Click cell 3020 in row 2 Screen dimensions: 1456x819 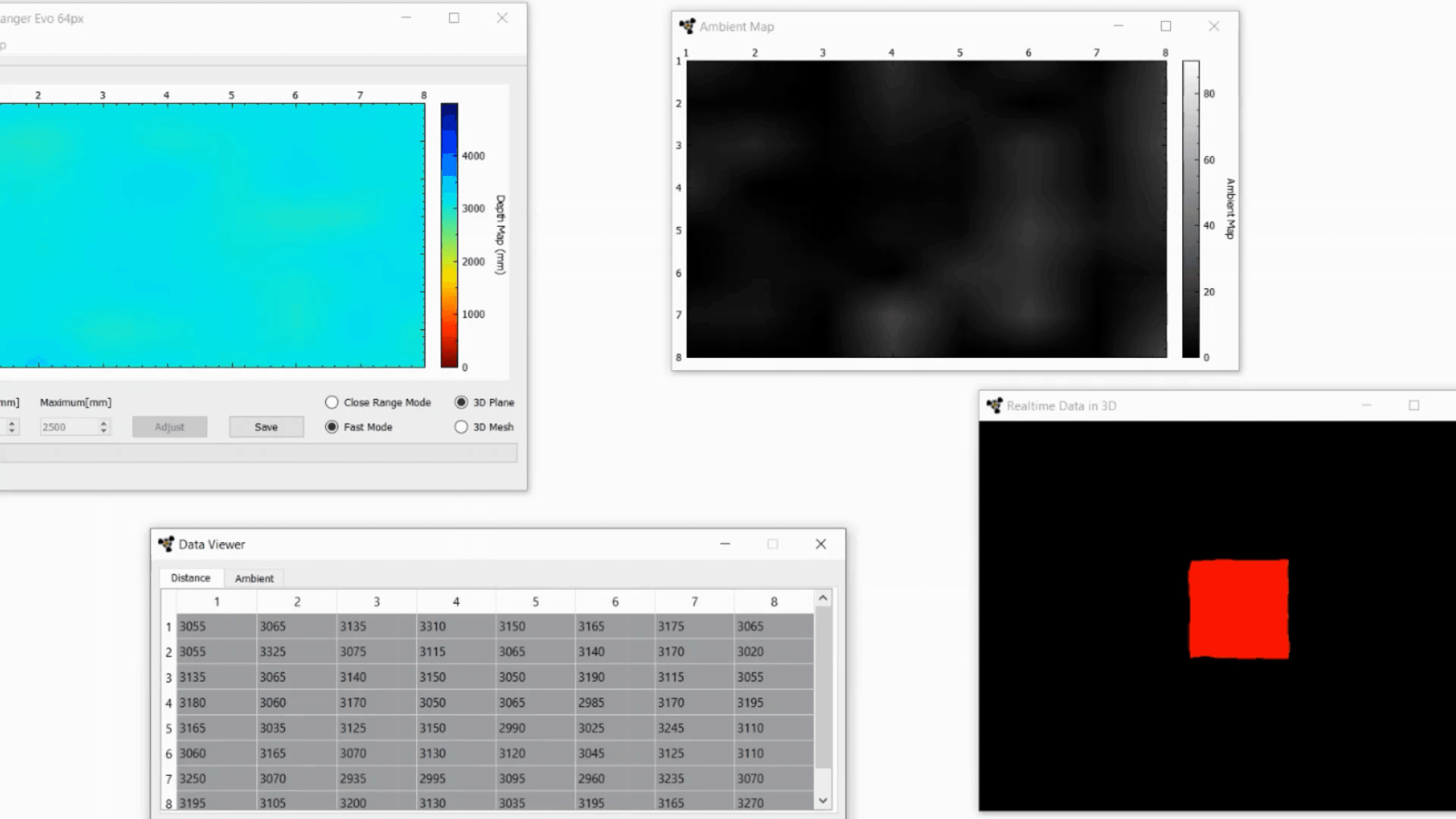coord(773,651)
